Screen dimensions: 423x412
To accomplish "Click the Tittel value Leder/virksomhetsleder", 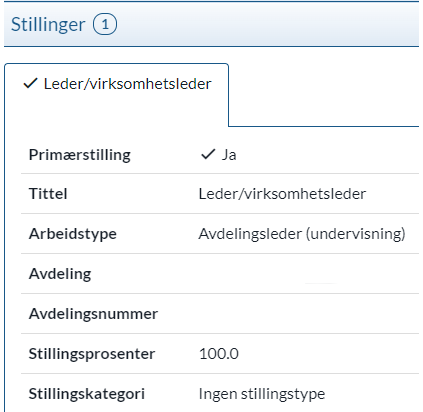I will tap(282, 194).
